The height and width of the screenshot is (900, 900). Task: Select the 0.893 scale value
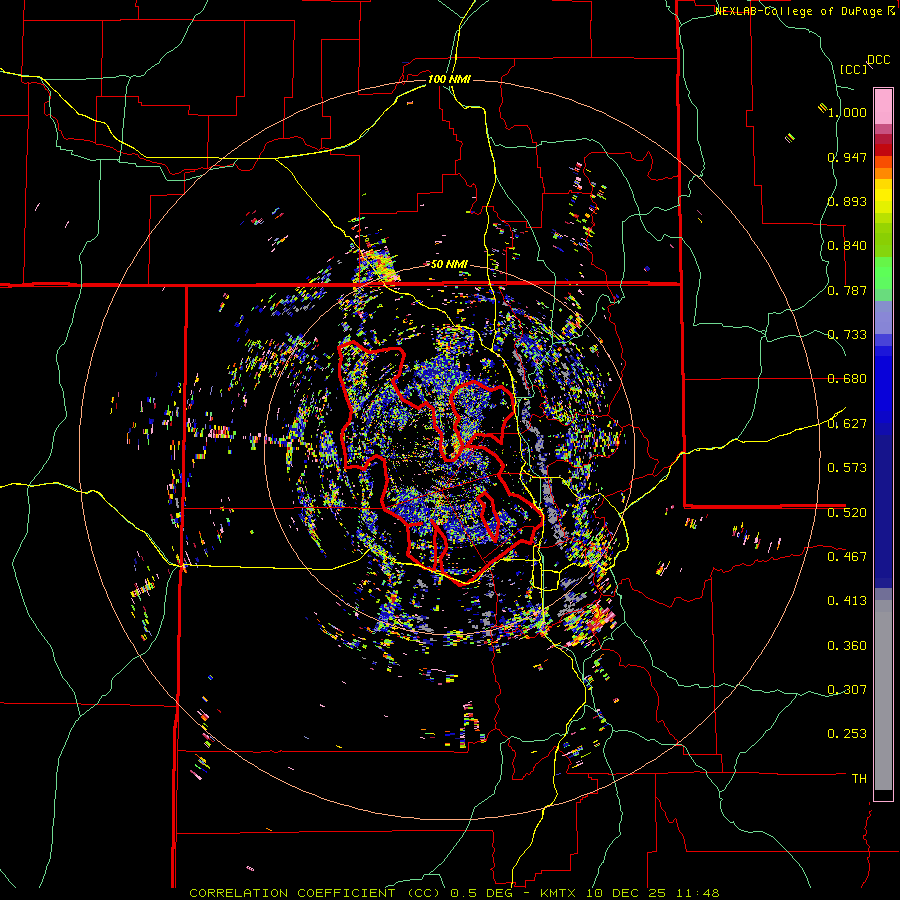[x=847, y=201]
